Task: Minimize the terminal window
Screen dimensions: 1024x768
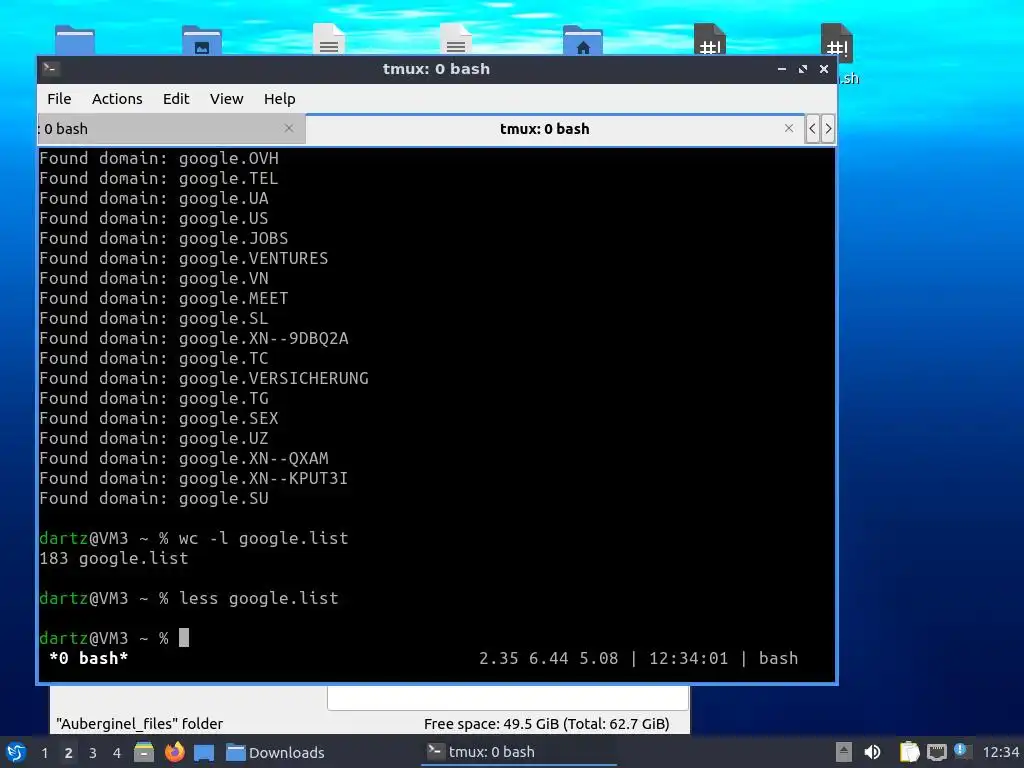Action: [782, 69]
